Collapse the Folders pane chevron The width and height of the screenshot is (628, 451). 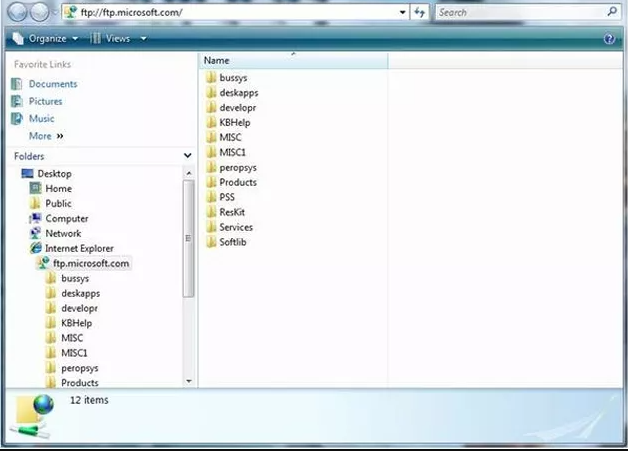187,155
